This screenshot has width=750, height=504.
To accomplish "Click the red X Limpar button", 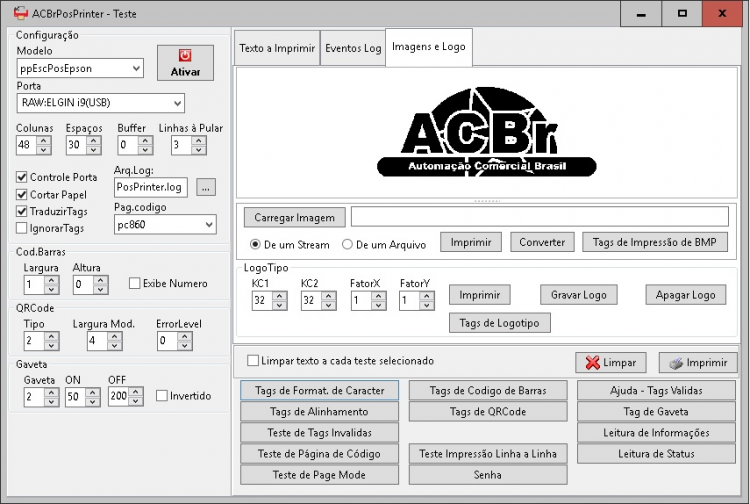I will 611,362.
